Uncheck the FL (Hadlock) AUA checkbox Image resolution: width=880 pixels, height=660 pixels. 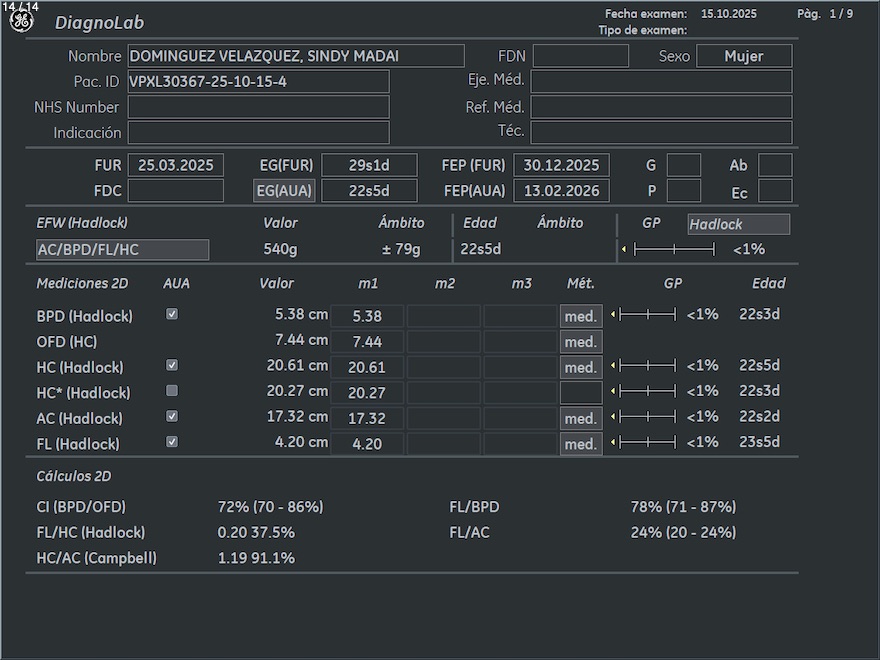click(x=172, y=441)
